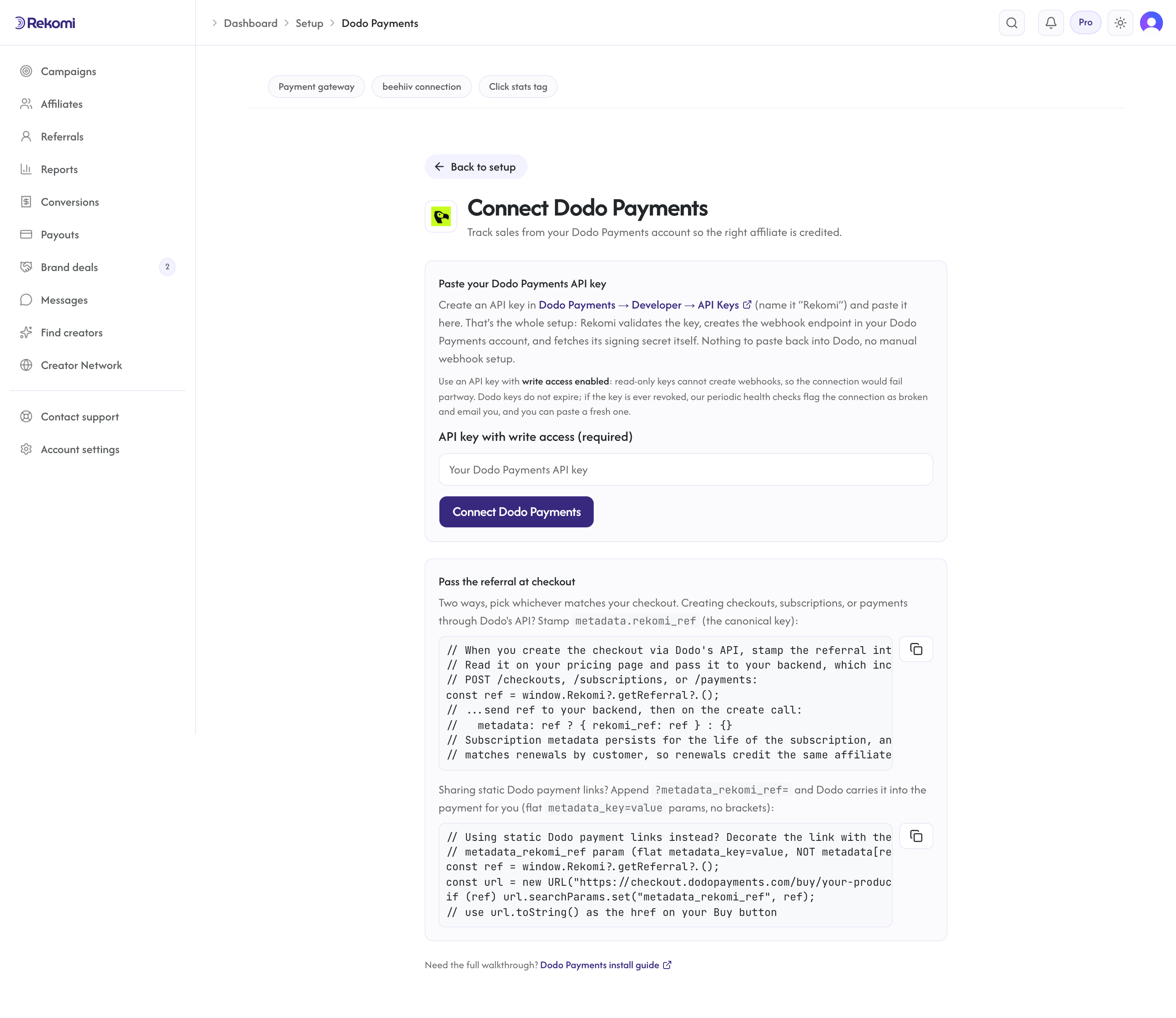
Task: Open the notifications bell
Action: (x=1050, y=23)
